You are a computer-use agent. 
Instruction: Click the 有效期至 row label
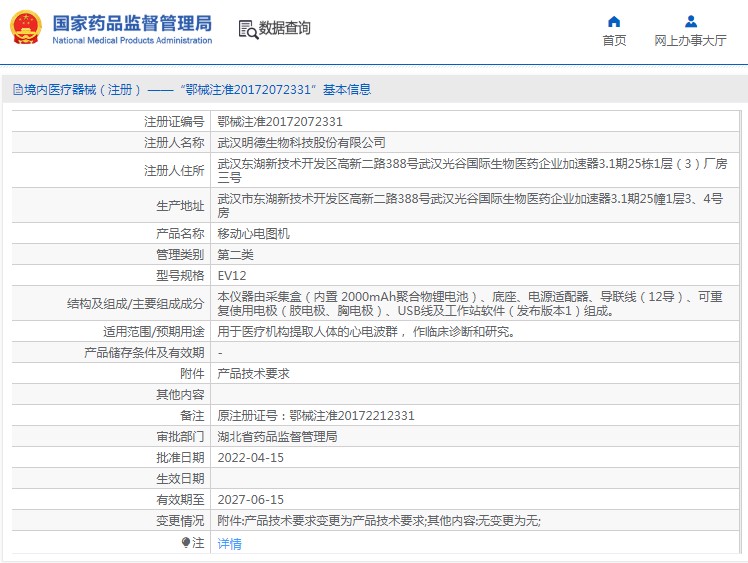click(180, 500)
